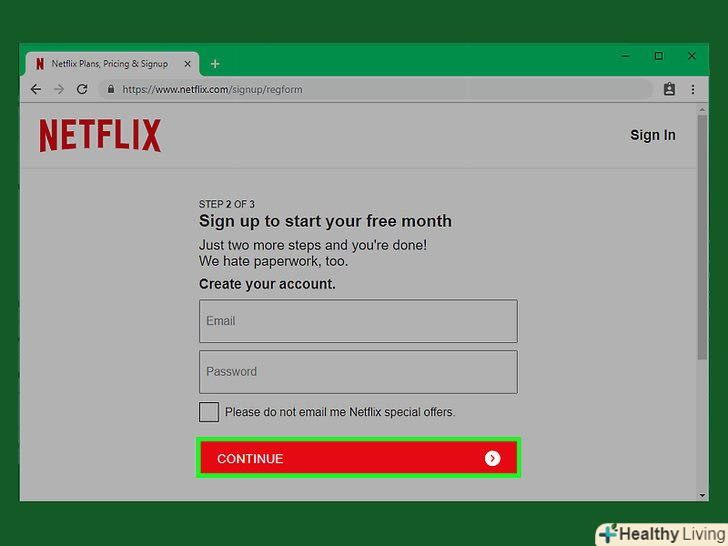Click 'Please do not email me Netflix special offers' label

tap(340, 412)
